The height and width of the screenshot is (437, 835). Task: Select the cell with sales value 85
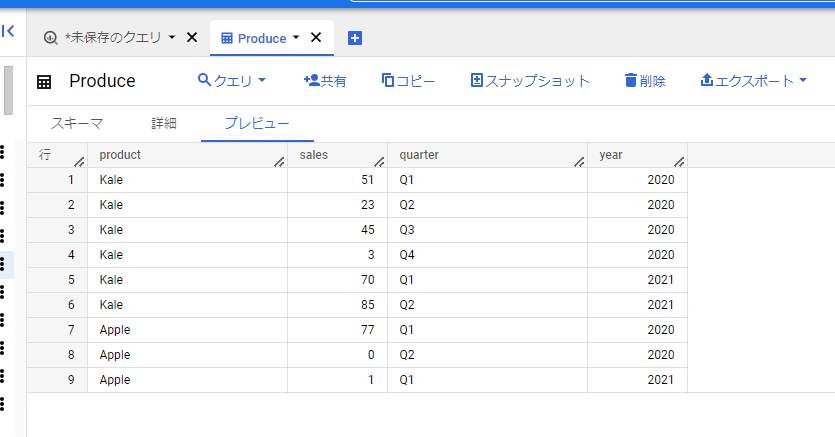click(337, 305)
